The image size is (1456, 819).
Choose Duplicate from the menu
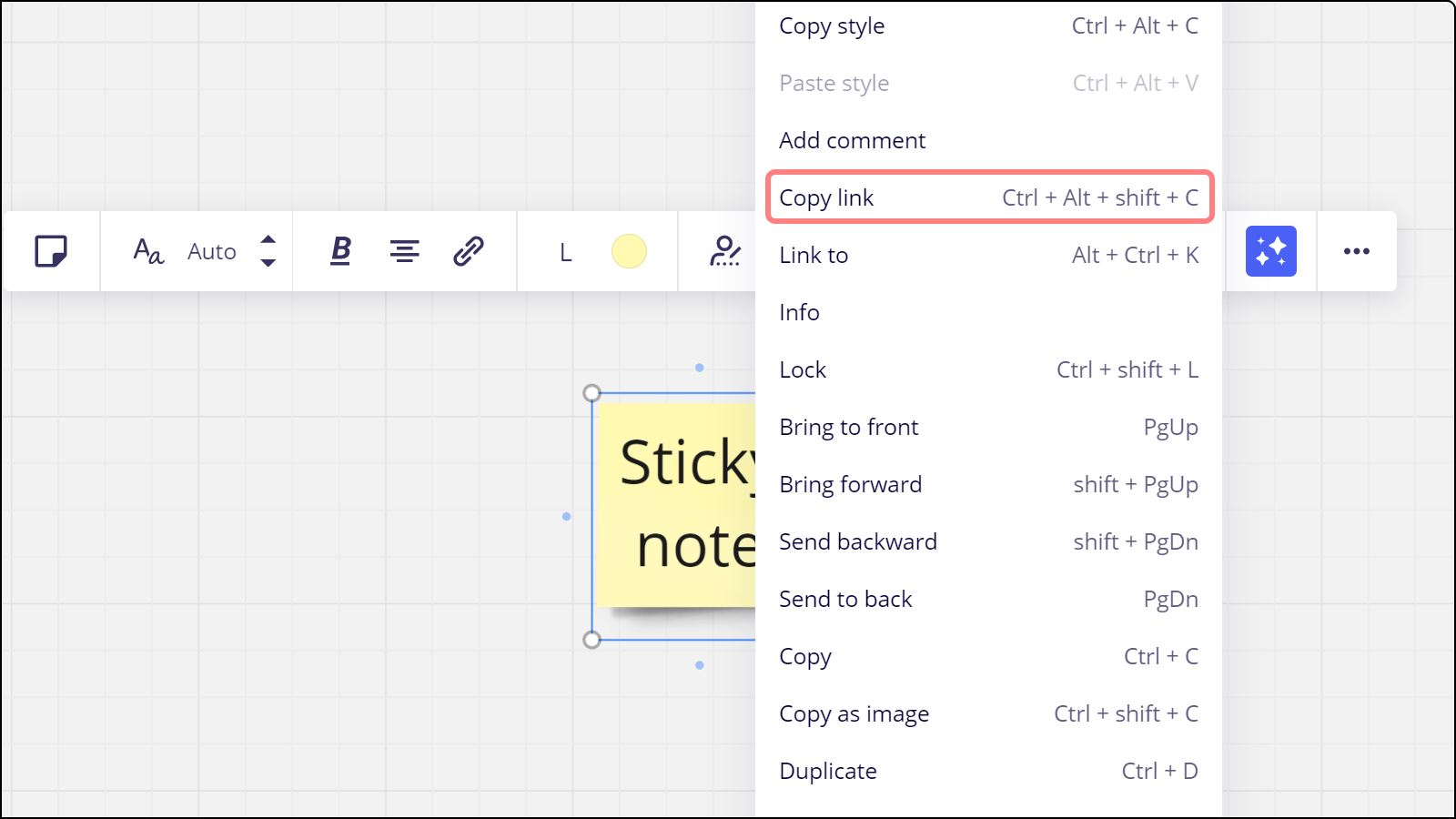tap(828, 771)
